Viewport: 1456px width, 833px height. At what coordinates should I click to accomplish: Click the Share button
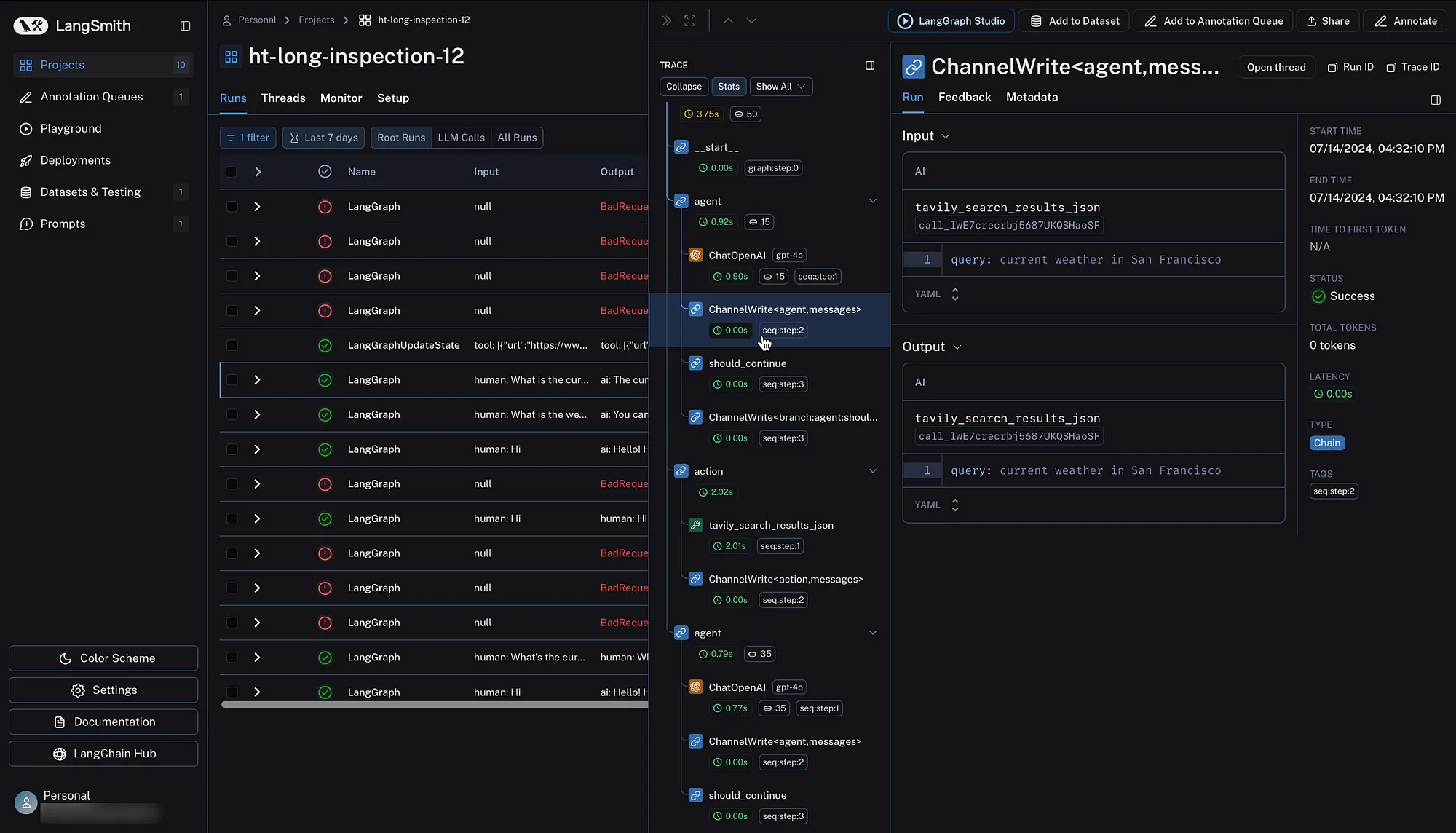click(x=1328, y=21)
